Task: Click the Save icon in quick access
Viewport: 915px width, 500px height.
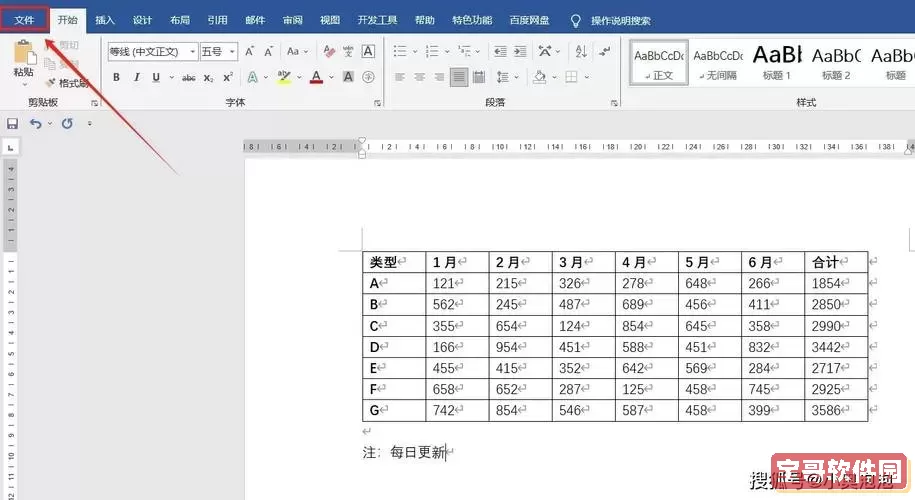Action: [12, 124]
